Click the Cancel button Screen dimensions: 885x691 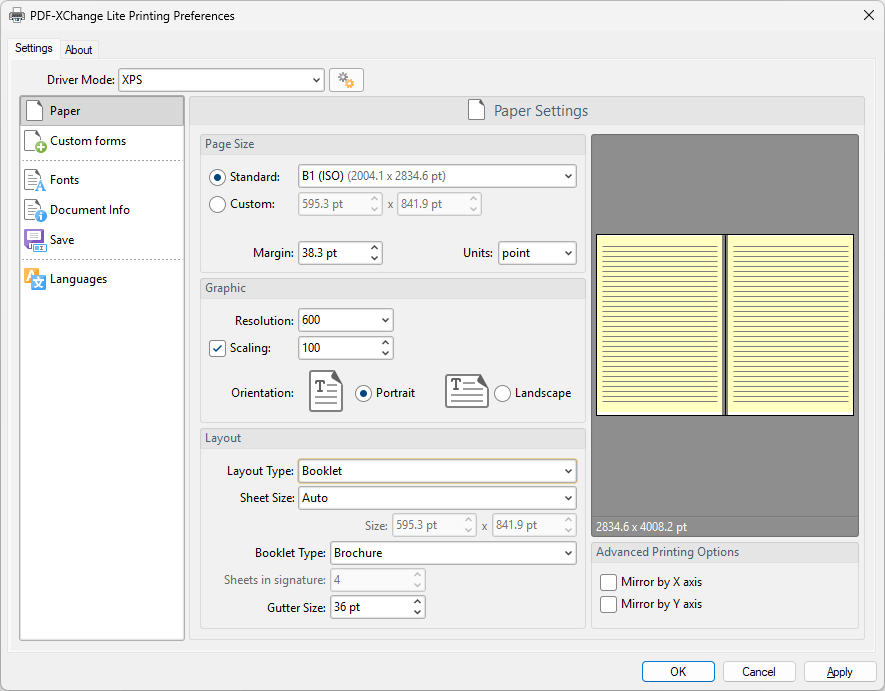[759, 672]
